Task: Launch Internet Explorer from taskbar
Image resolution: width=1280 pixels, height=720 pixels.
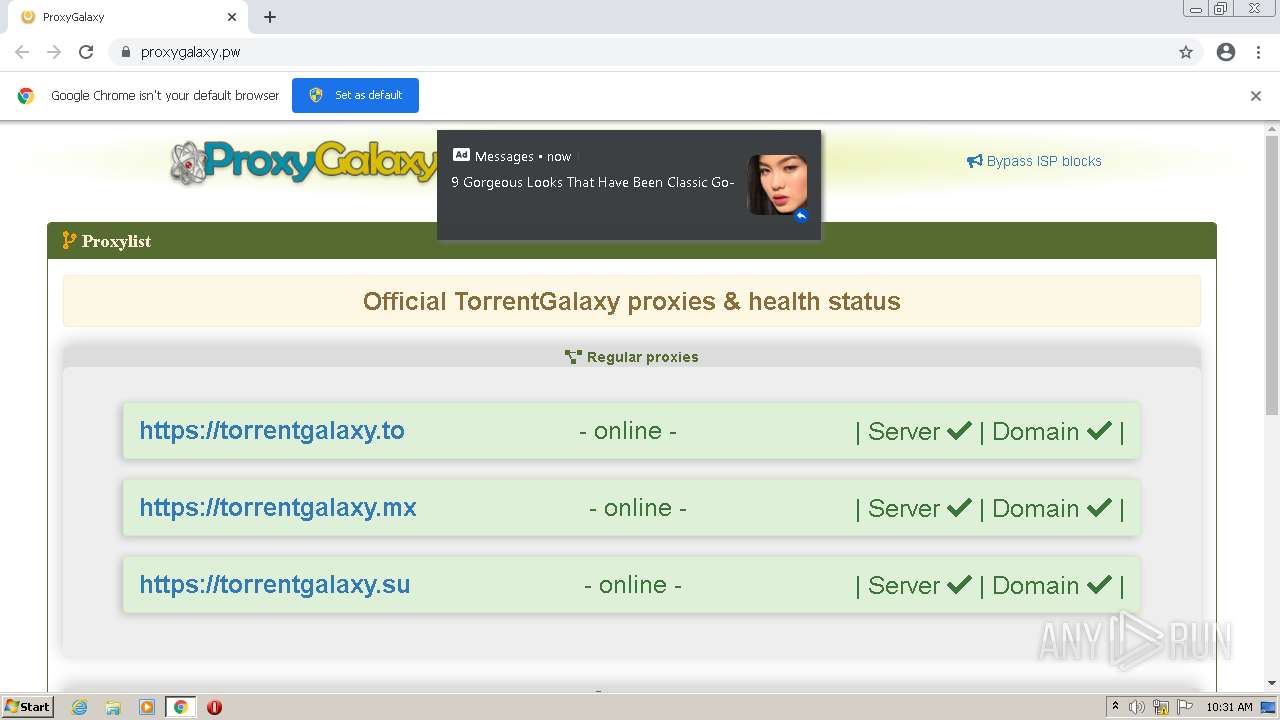Action: tap(79, 707)
